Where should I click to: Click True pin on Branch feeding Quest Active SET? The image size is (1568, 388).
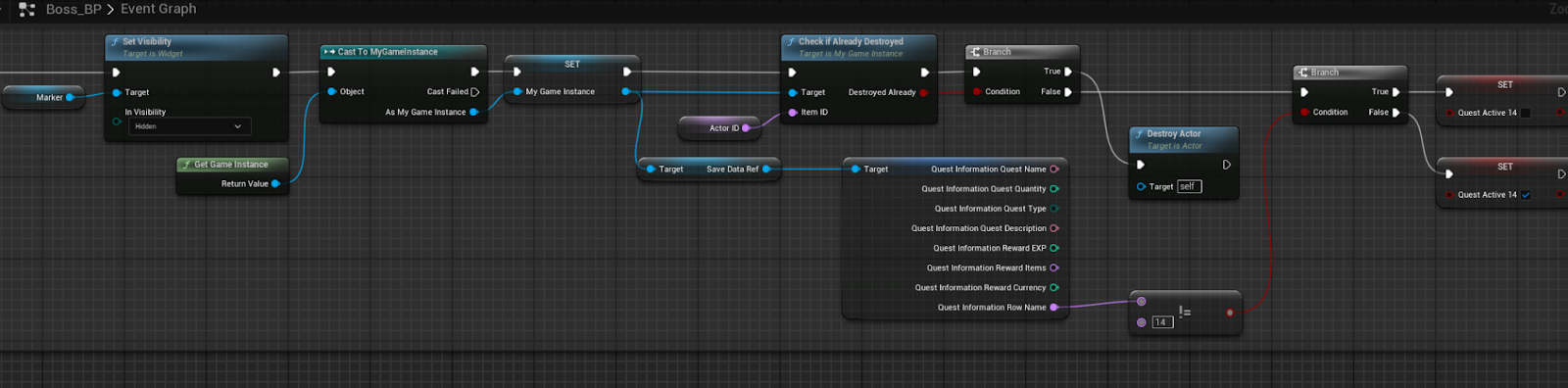click(1396, 92)
